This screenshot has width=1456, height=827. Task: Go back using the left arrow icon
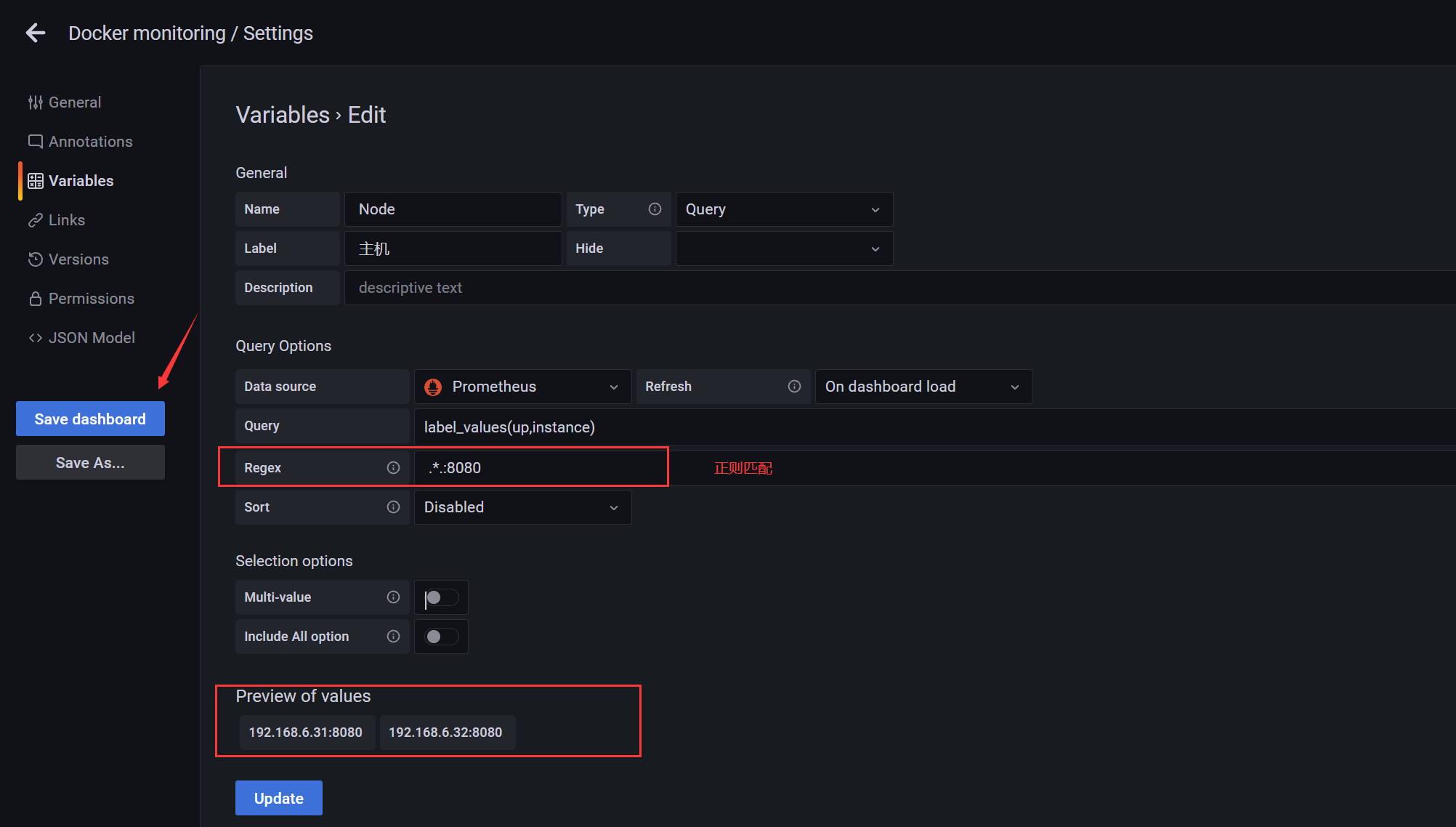pyautogui.click(x=36, y=33)
